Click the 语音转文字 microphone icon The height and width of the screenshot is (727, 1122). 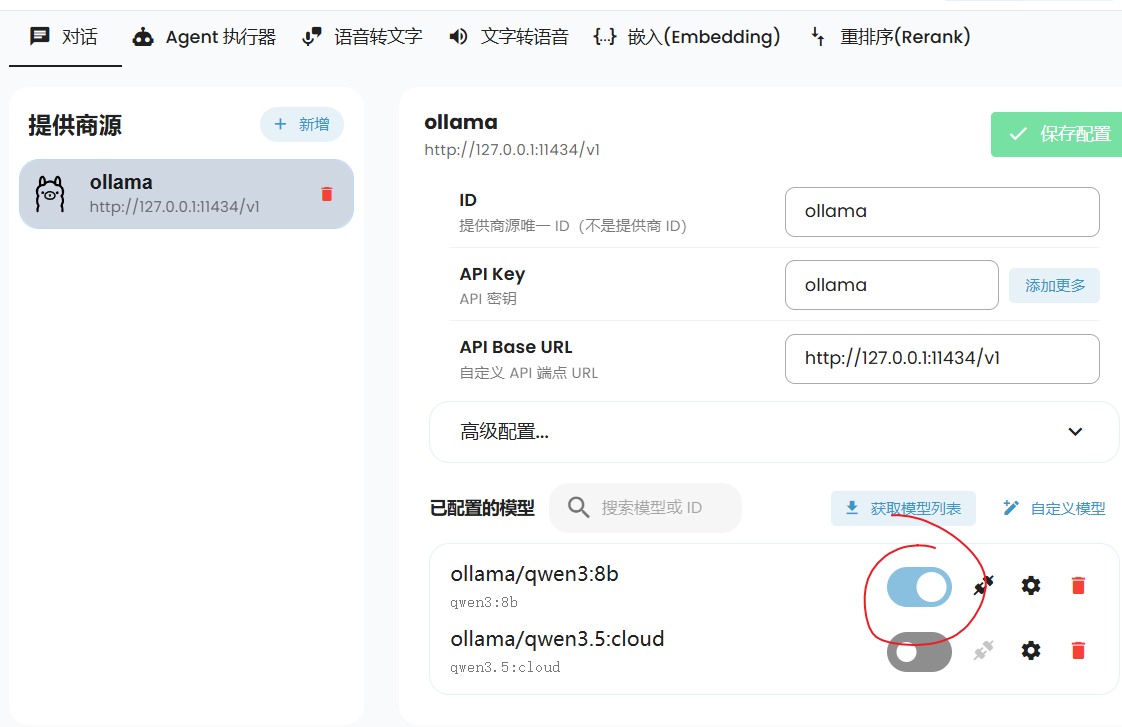coord(311,37)
